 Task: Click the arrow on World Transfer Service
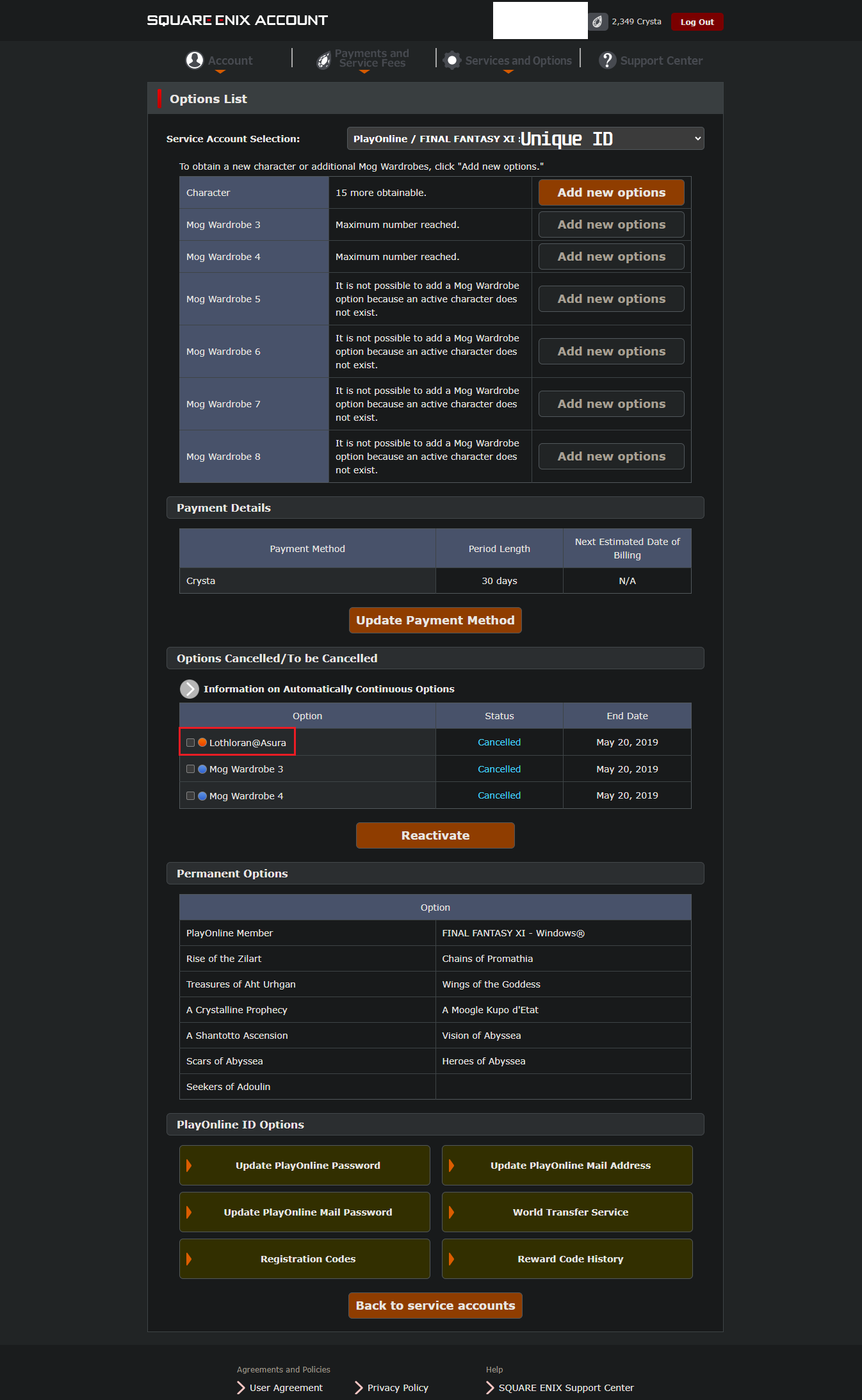click(x=451, y=1212)
